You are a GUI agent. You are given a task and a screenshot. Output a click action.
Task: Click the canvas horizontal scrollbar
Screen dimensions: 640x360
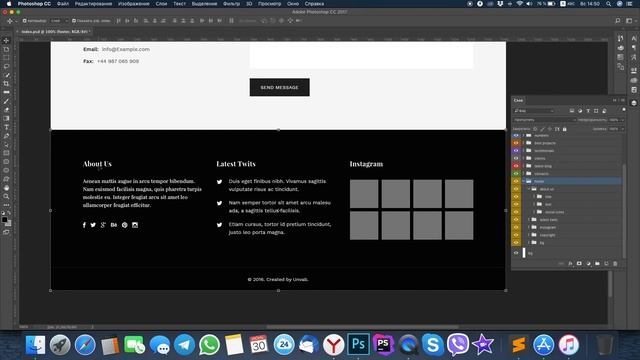point(362,327)
